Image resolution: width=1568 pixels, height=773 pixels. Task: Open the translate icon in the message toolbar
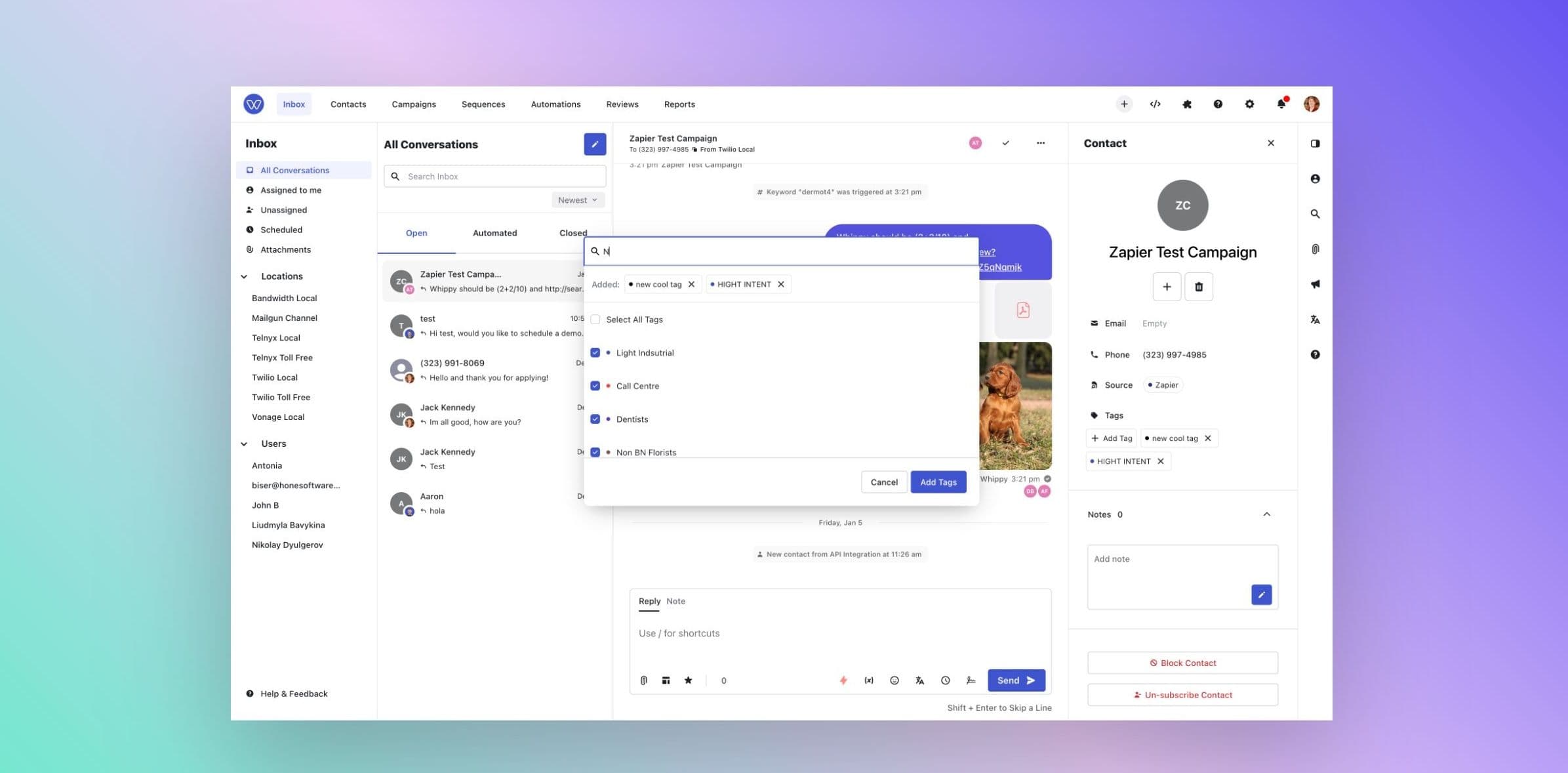point(919,680)
